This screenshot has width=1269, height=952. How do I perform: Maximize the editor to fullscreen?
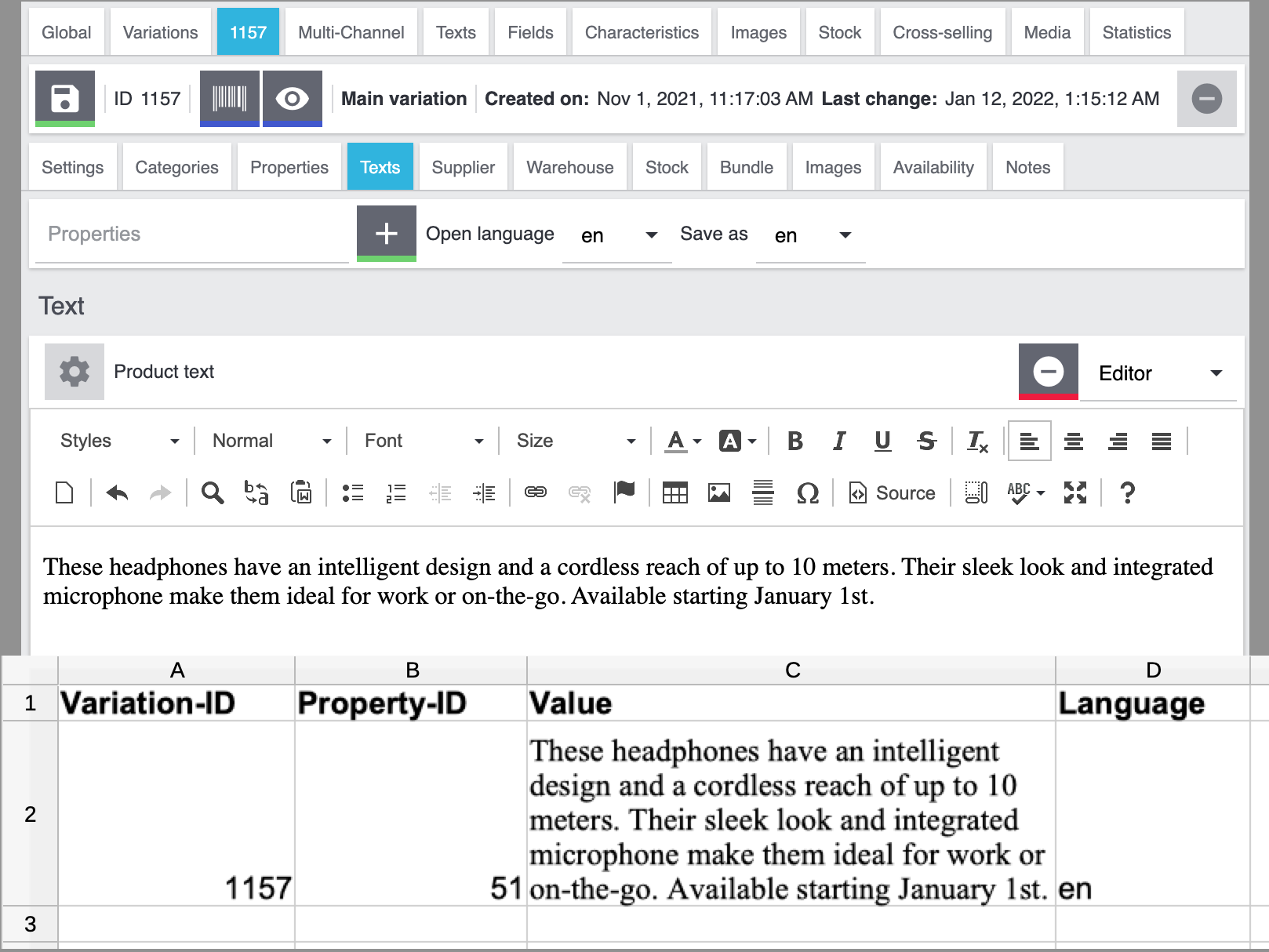(1074, 492)
